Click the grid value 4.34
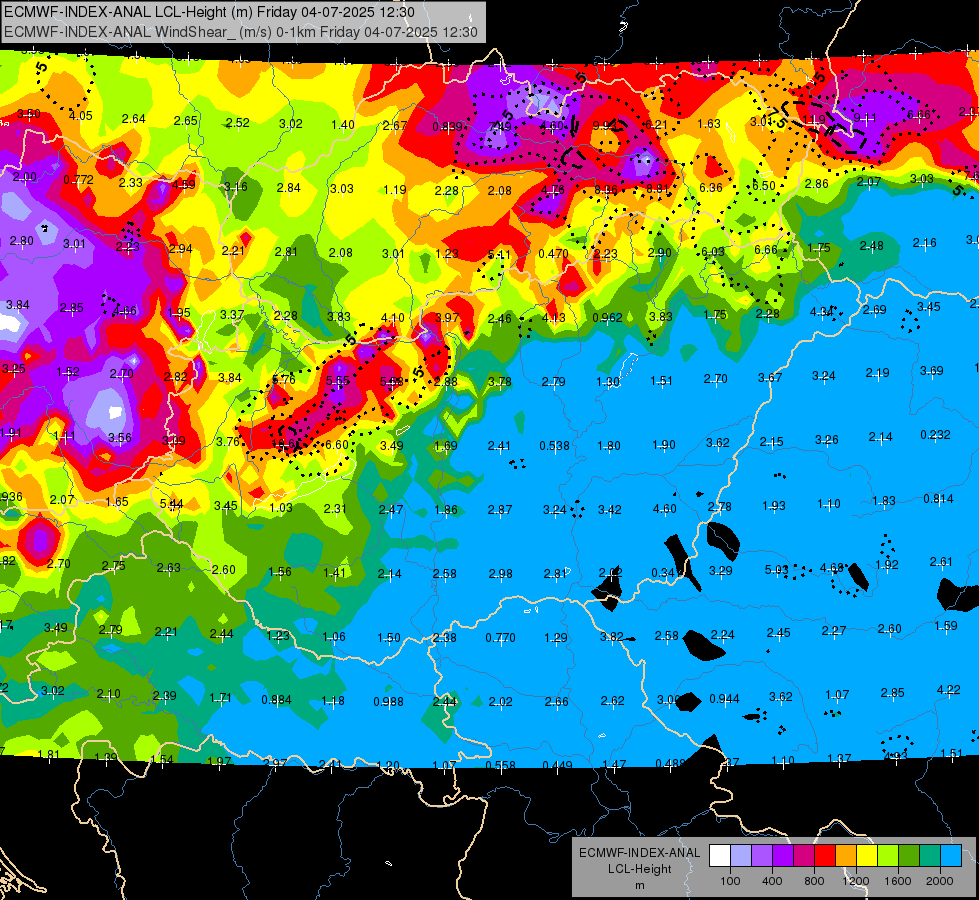This screenshot has width=979, height=900. (x=822, y=311)
